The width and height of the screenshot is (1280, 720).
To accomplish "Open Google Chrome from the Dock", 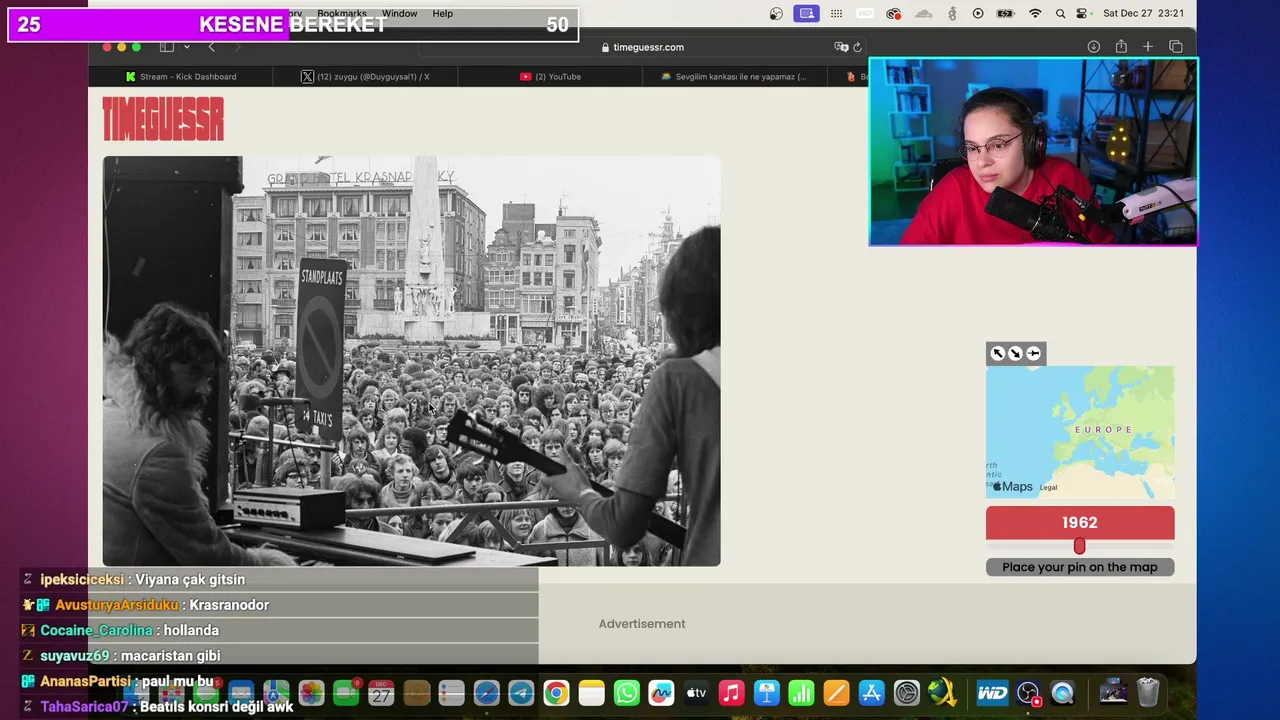I will (556, 692).
